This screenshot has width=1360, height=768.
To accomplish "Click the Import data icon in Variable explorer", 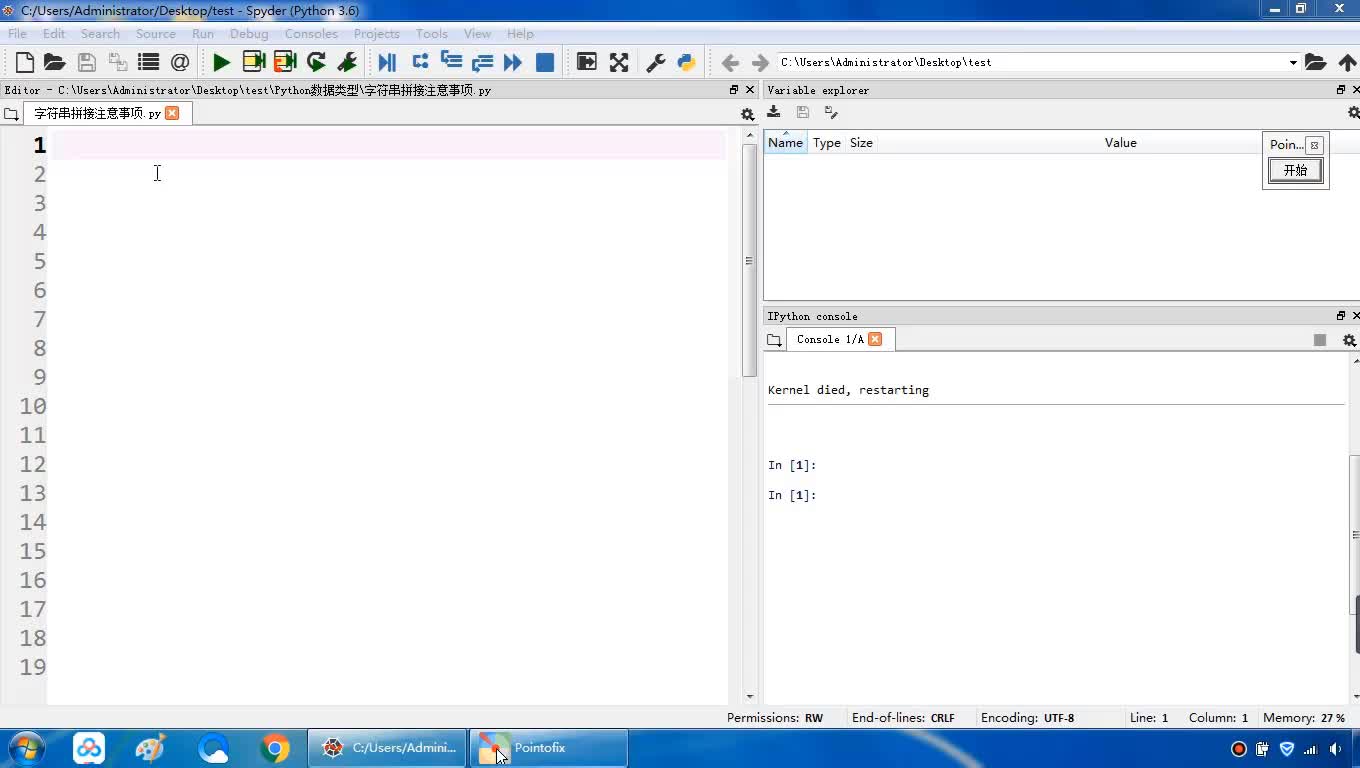I will click(774, 113).
